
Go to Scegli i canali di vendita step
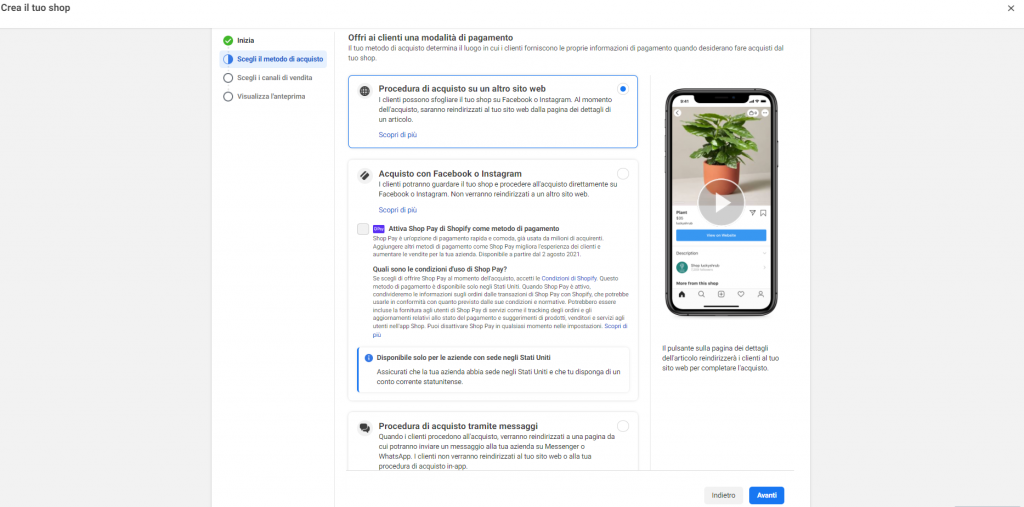coord(274,78)
